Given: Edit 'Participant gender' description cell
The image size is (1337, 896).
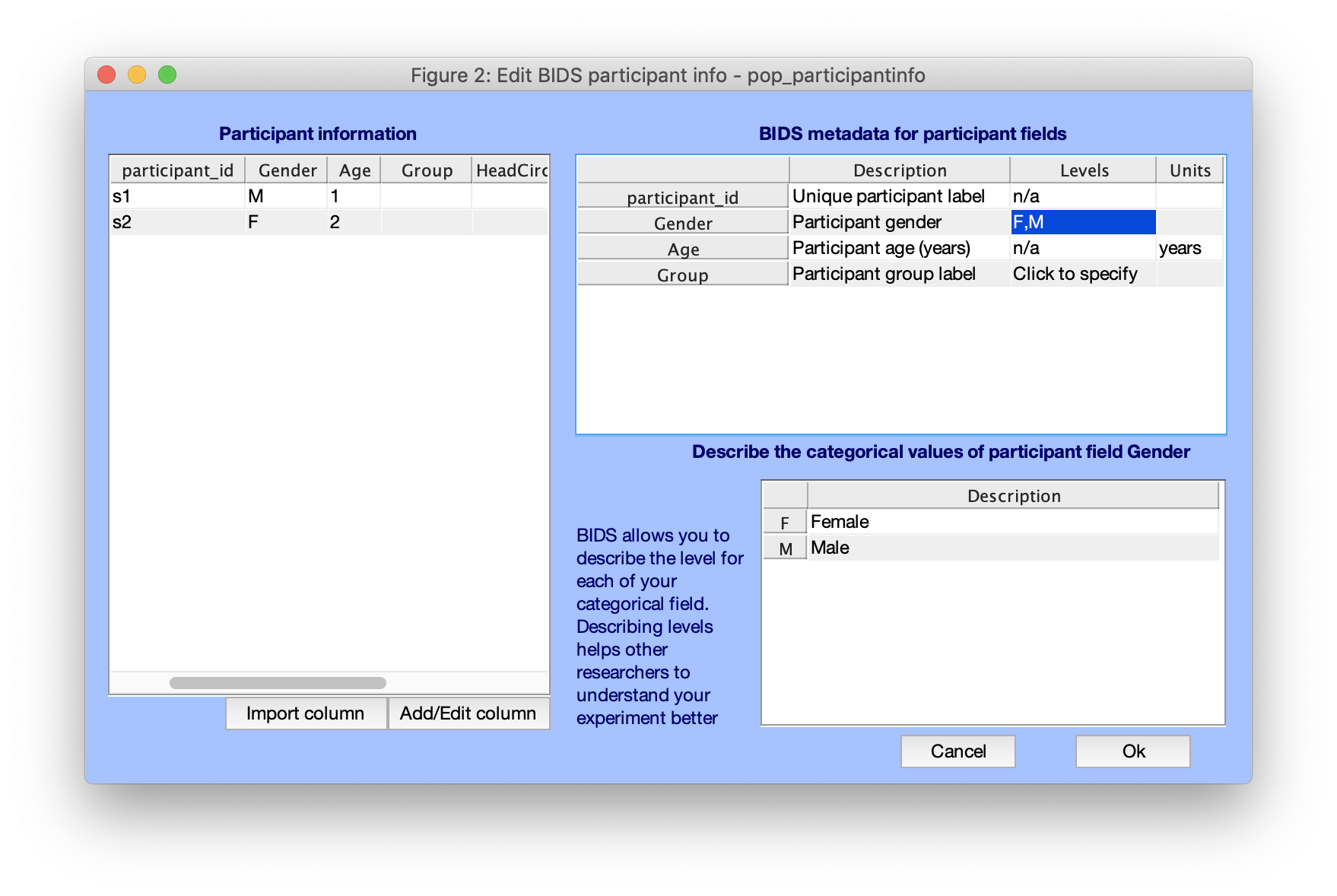Looking at the screenshot, I should (x=899, y=222).
